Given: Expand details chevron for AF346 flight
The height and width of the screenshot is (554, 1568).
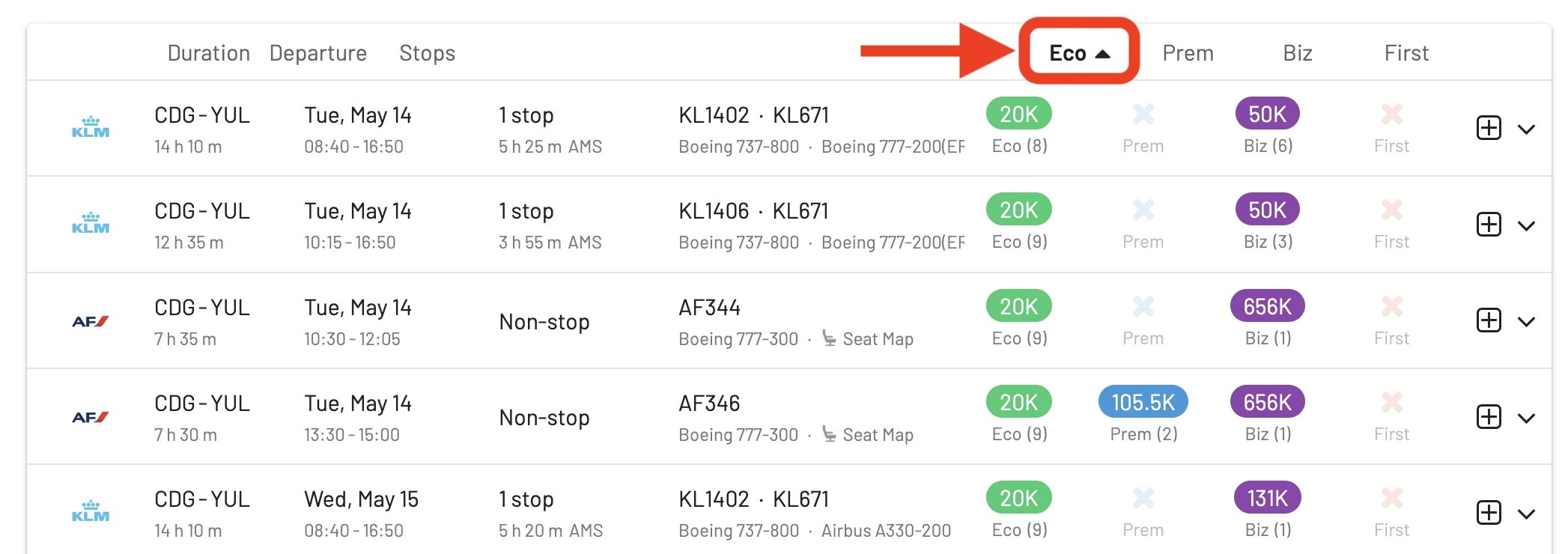Looking at the screenshot, I should 1526,418.
